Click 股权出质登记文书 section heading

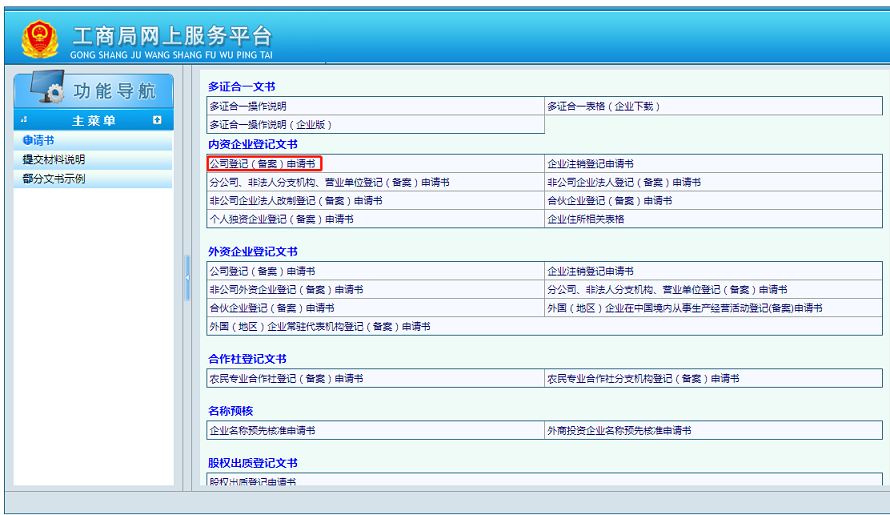(x=253, y=463)
